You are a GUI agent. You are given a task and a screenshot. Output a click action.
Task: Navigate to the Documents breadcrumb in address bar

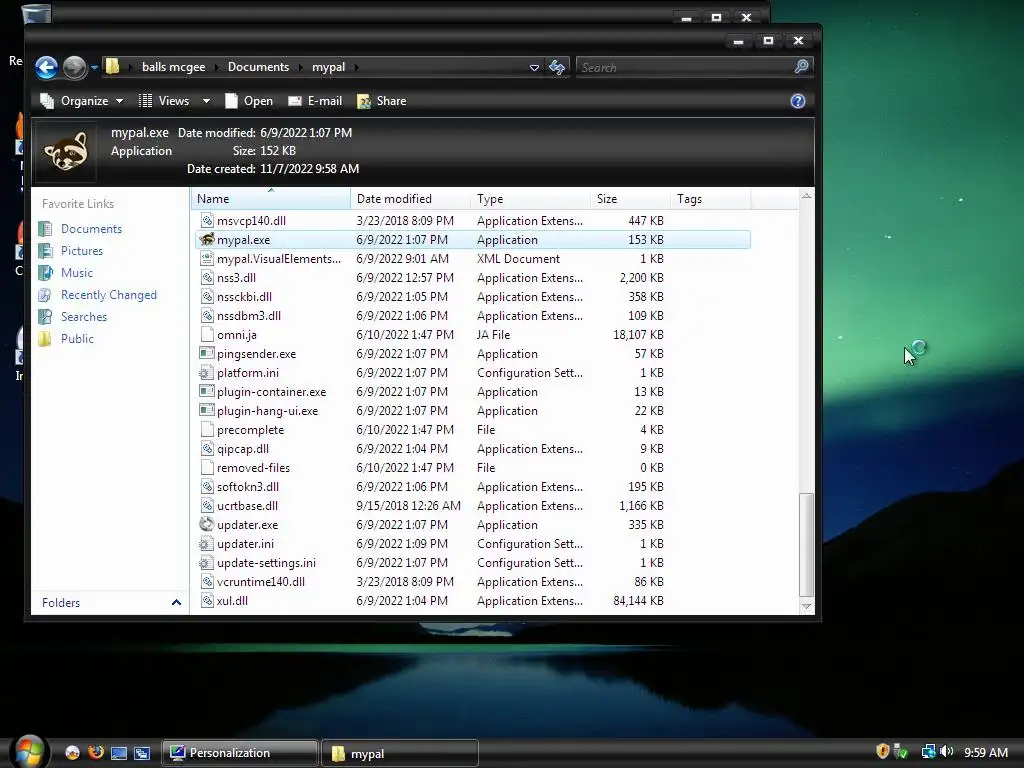(258, 67)
